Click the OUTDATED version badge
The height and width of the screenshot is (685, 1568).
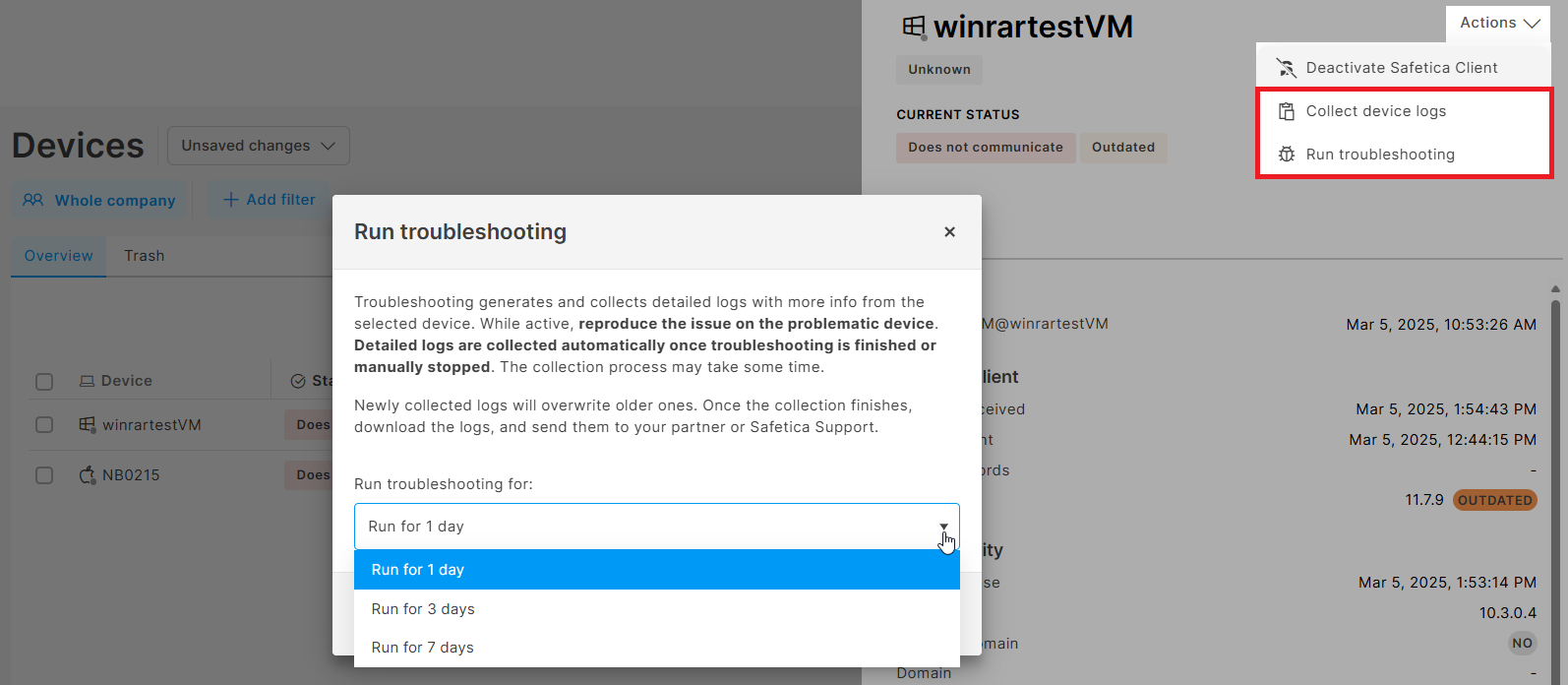pos(1495,500)
